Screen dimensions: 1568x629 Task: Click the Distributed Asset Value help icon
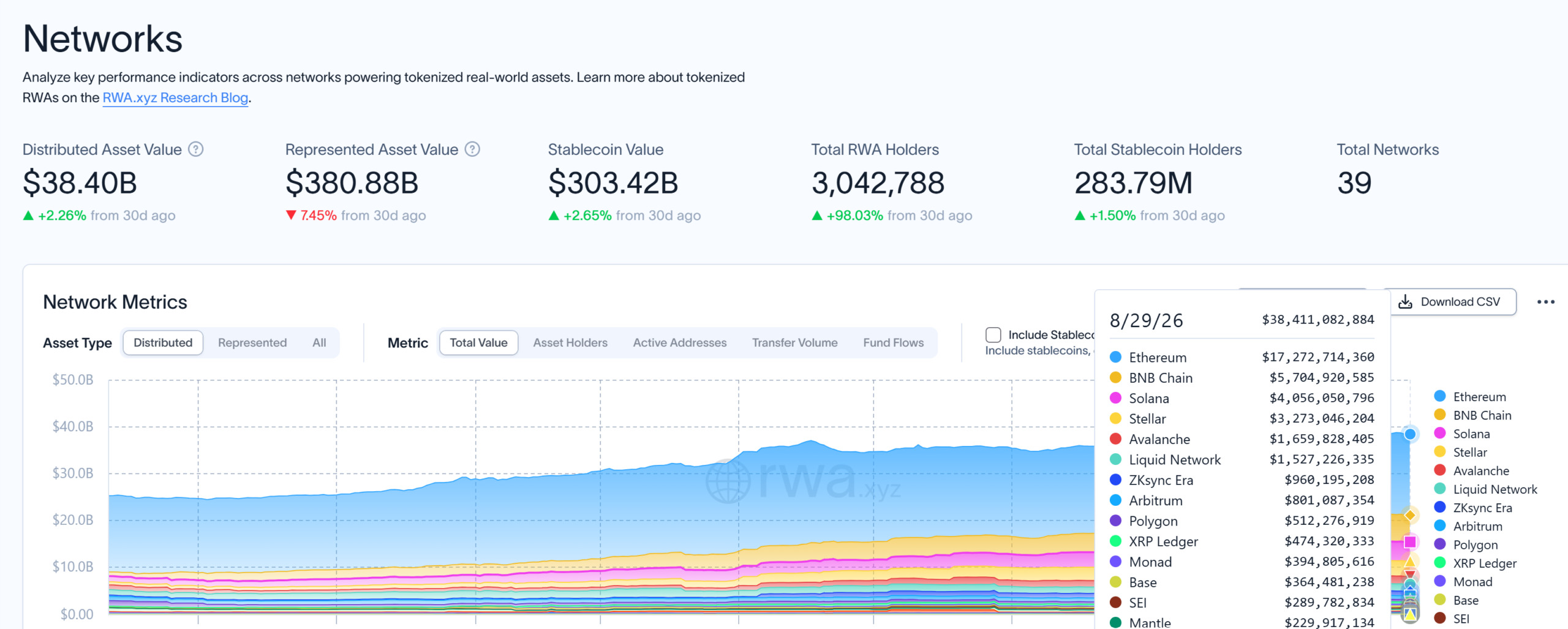[x=195, y=149]
